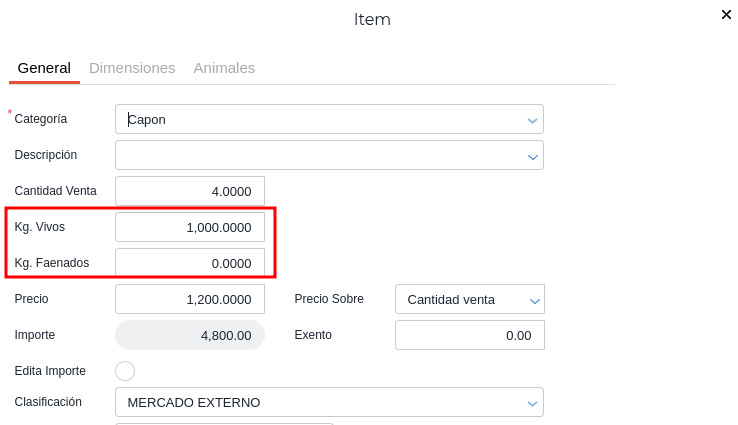The width and height of the screenshot is (738, 425).
Task: Click the Importe read-only field
Action: click(190, 335)
